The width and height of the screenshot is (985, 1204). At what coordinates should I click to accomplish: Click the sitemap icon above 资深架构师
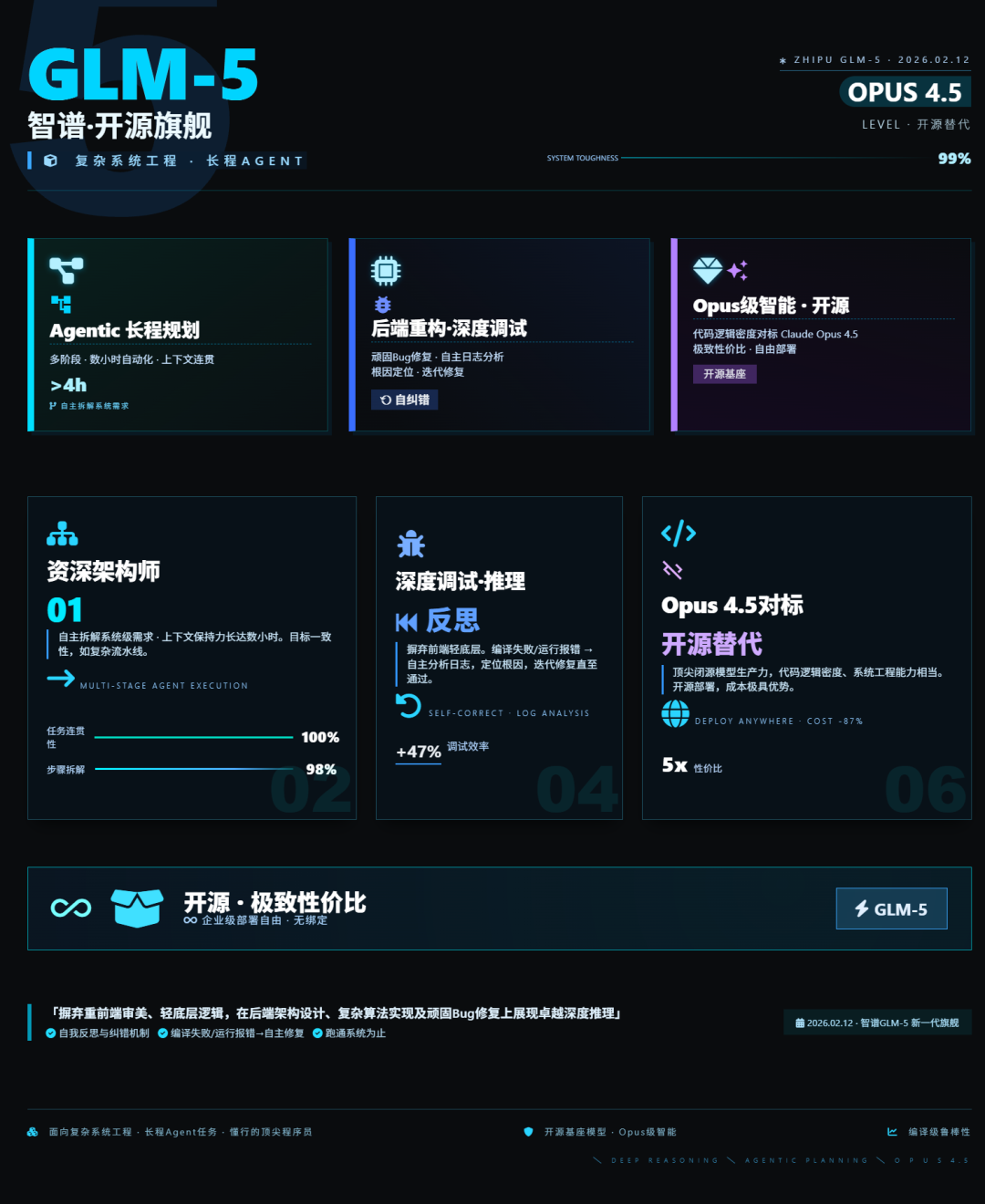(x=62, y=534)
